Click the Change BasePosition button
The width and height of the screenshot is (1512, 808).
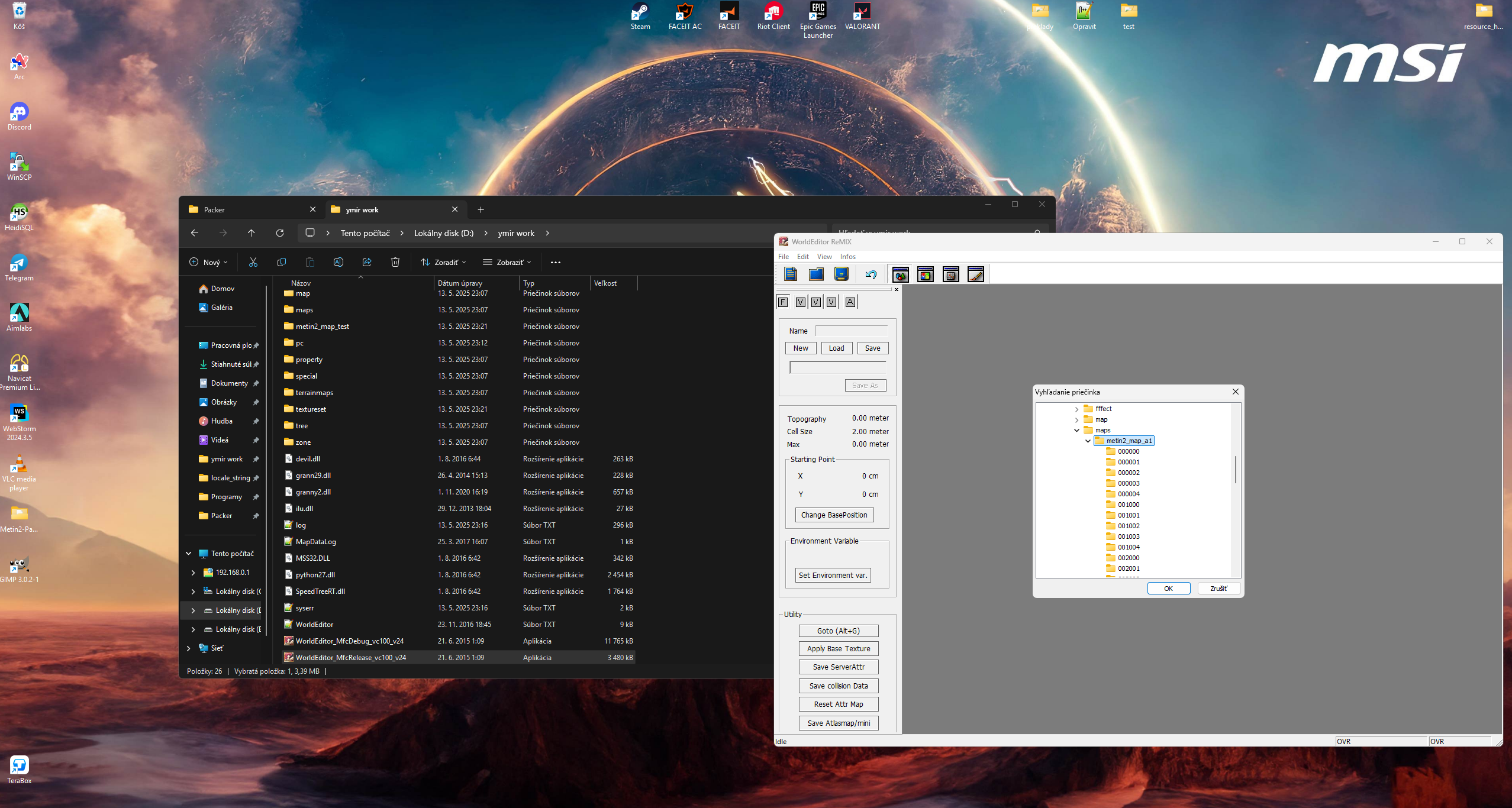click(x=834, y=515)
